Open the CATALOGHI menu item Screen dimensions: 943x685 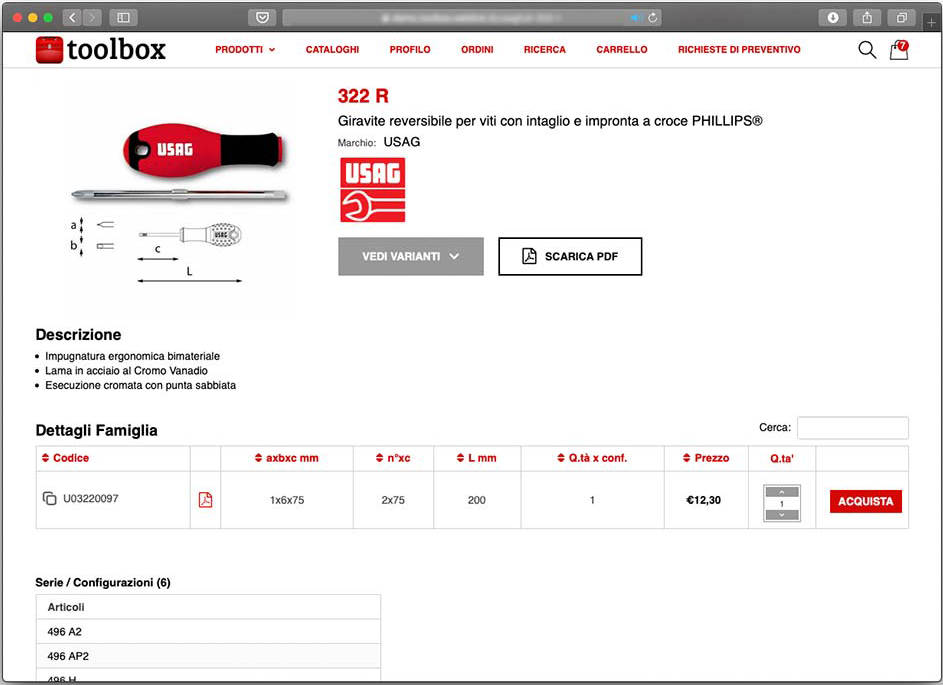tap(332, 49)
